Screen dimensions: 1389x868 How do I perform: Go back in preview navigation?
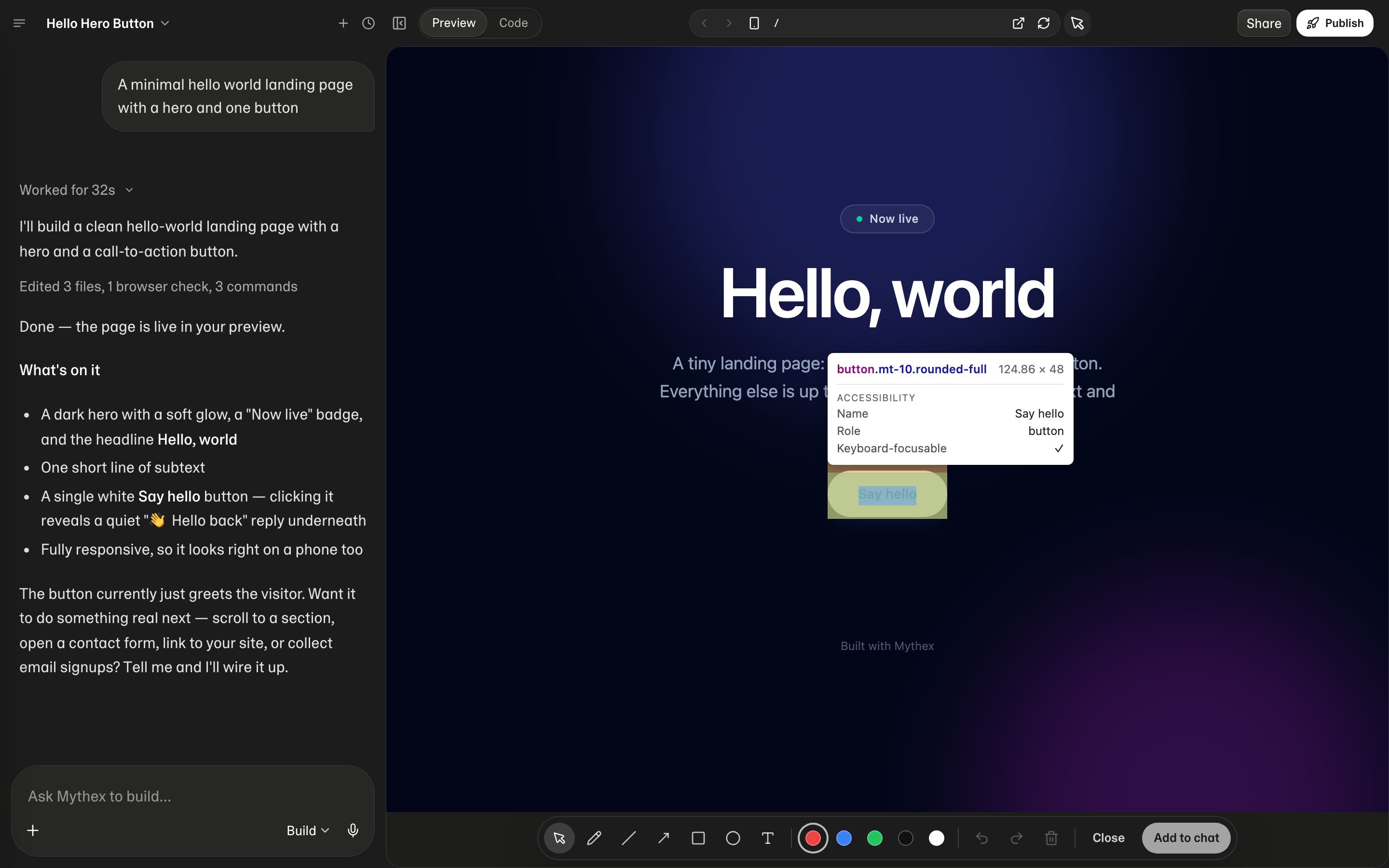click(x=704, y=23)
